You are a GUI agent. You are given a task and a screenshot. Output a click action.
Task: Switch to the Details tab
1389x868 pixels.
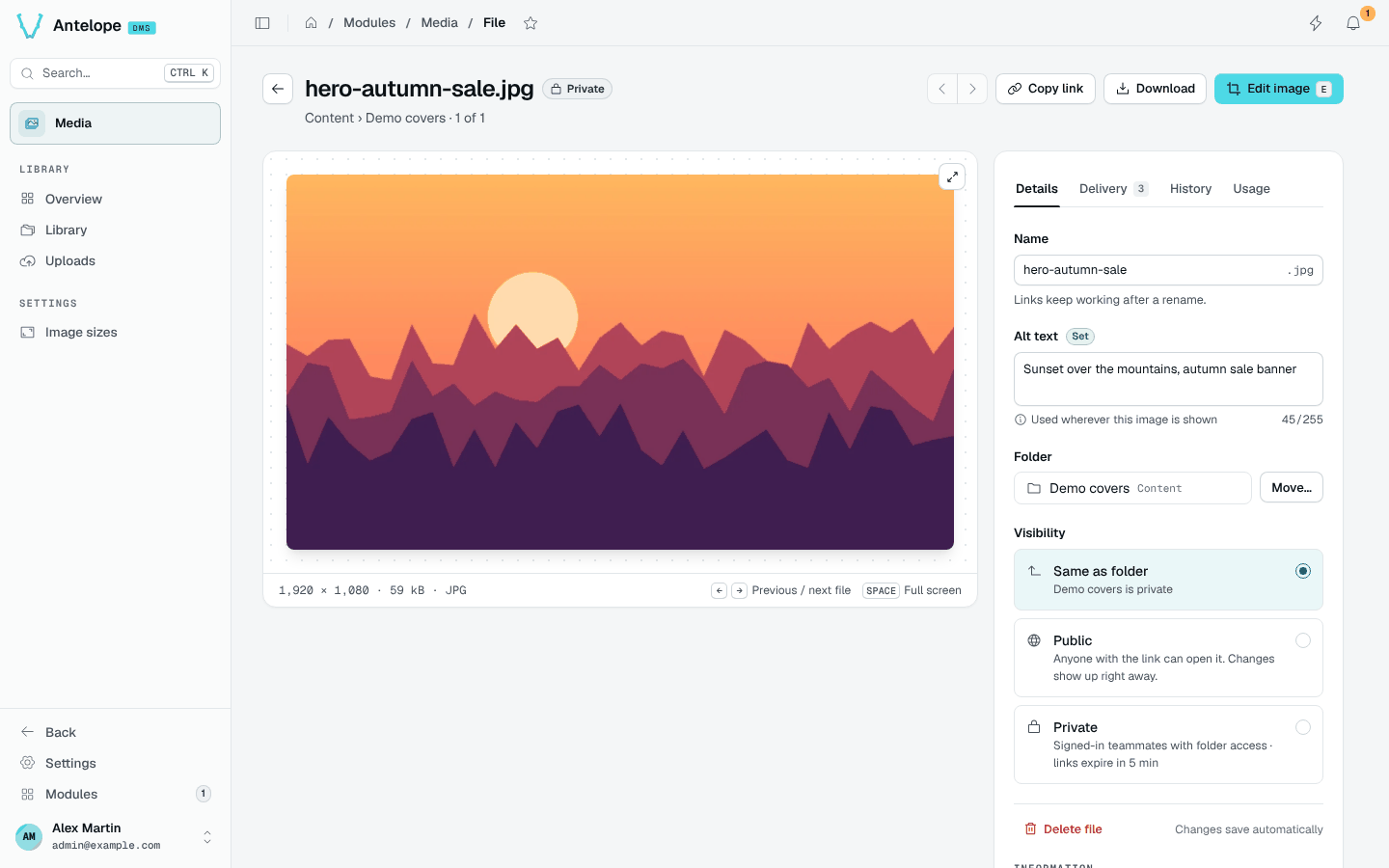coord(1037,189)
